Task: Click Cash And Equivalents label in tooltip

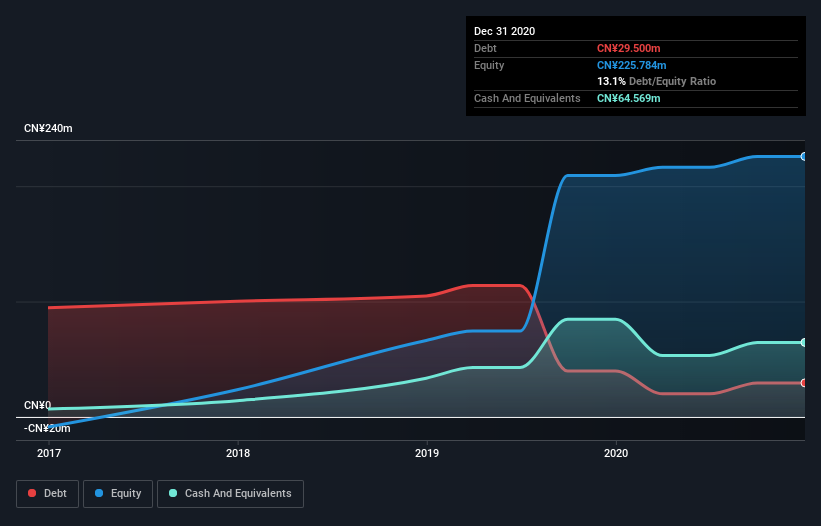Action: (527, 98)
